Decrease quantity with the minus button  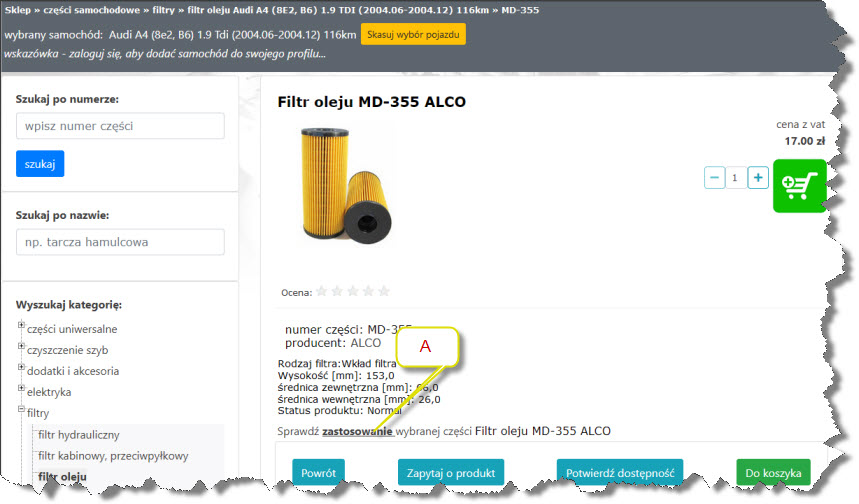714,177
